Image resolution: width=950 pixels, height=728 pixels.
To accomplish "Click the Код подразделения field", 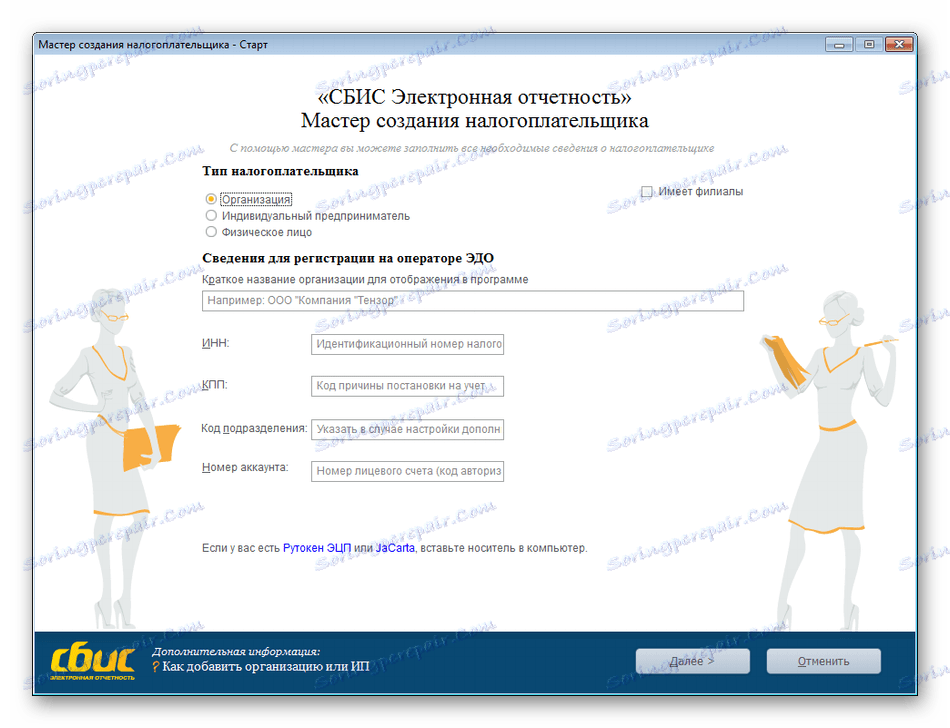I will tap(407, 429).
